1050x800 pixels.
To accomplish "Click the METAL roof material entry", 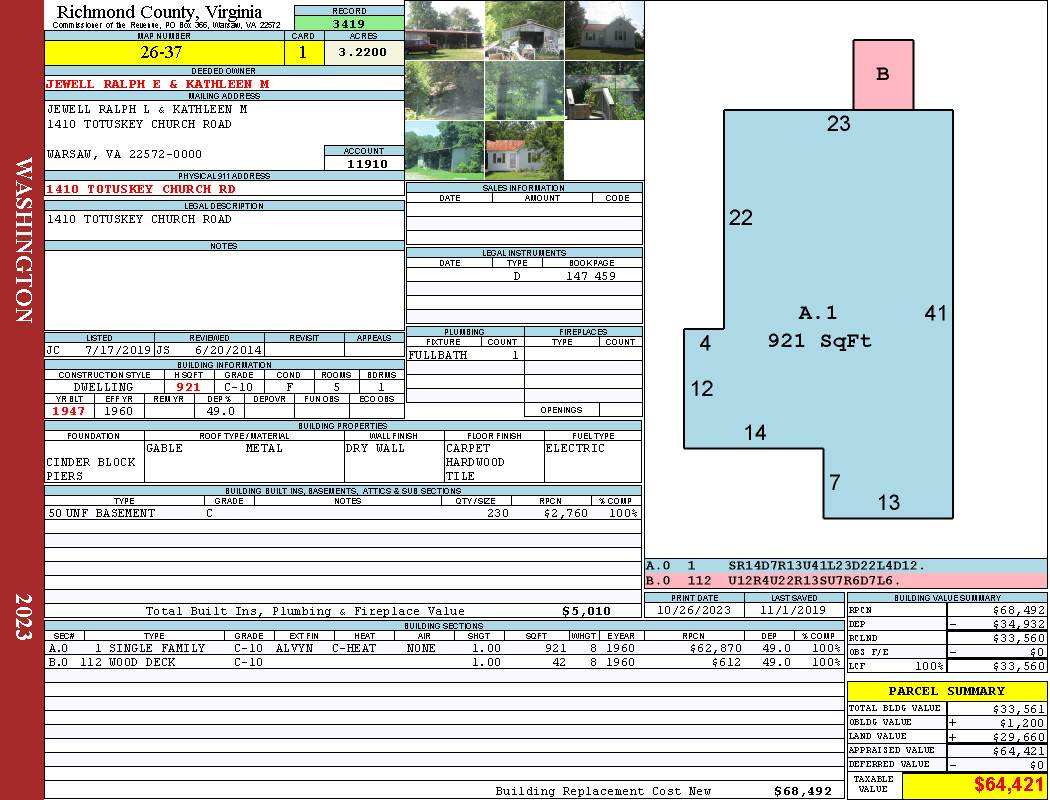I will coord(264,448).
